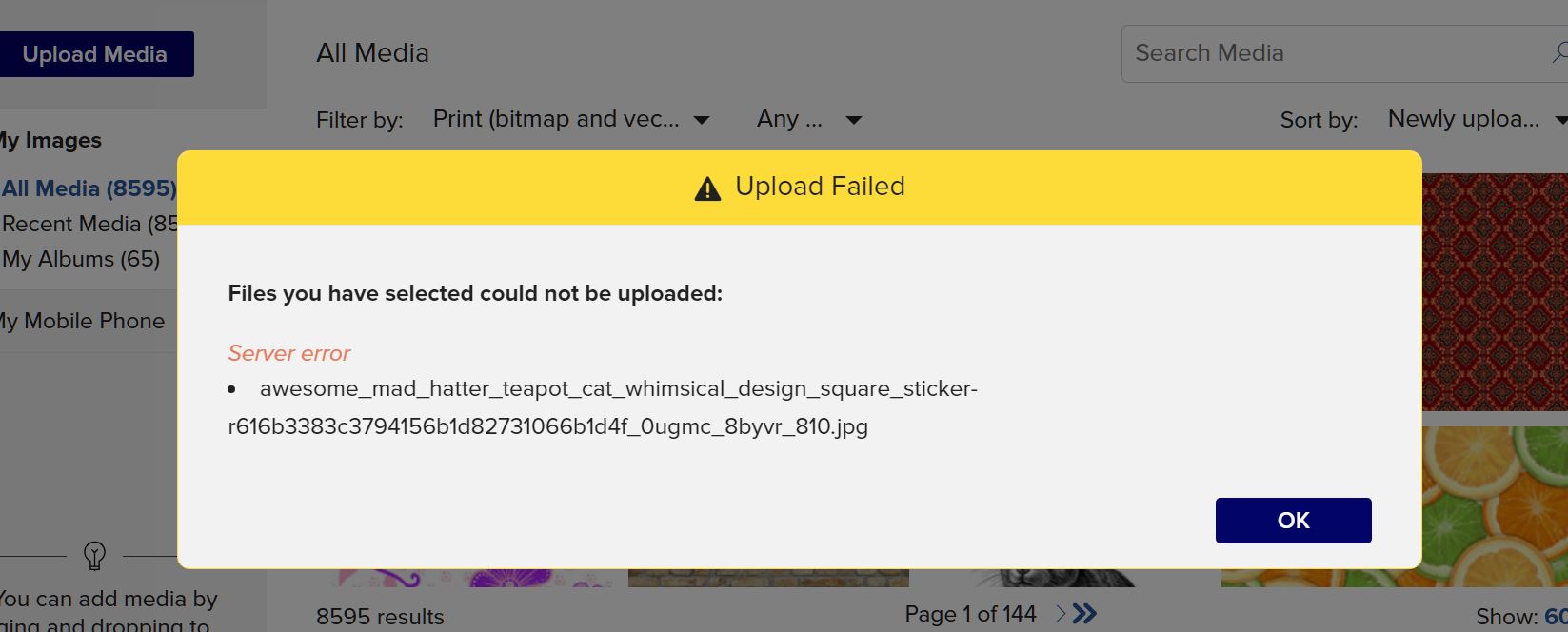This screenshot has width=1568, height=632.
Task: Expand the Newly uploaded sort dropdown
Action: click(1477, 119)
